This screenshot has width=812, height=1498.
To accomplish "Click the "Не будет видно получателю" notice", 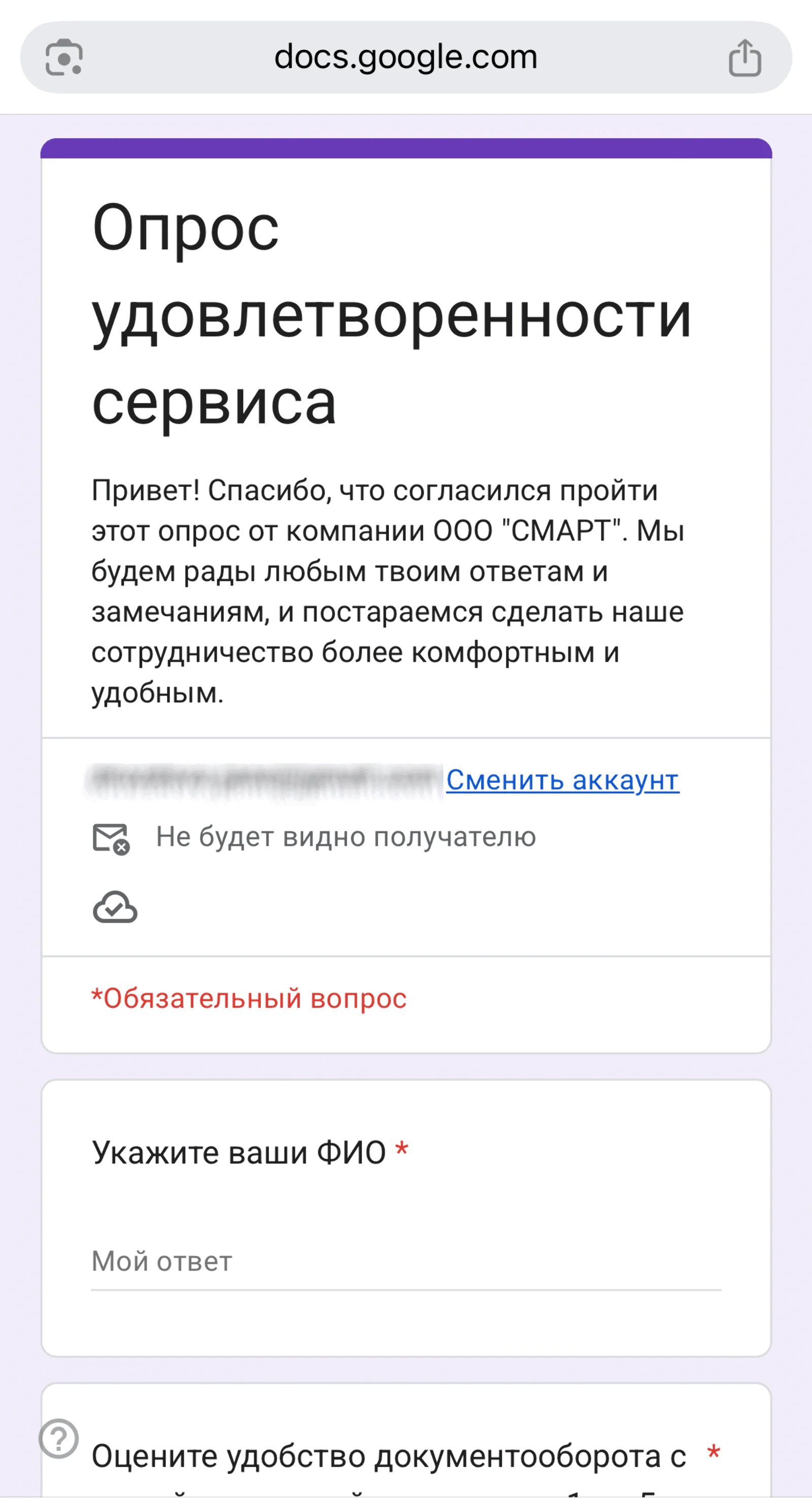I will 346,837.
